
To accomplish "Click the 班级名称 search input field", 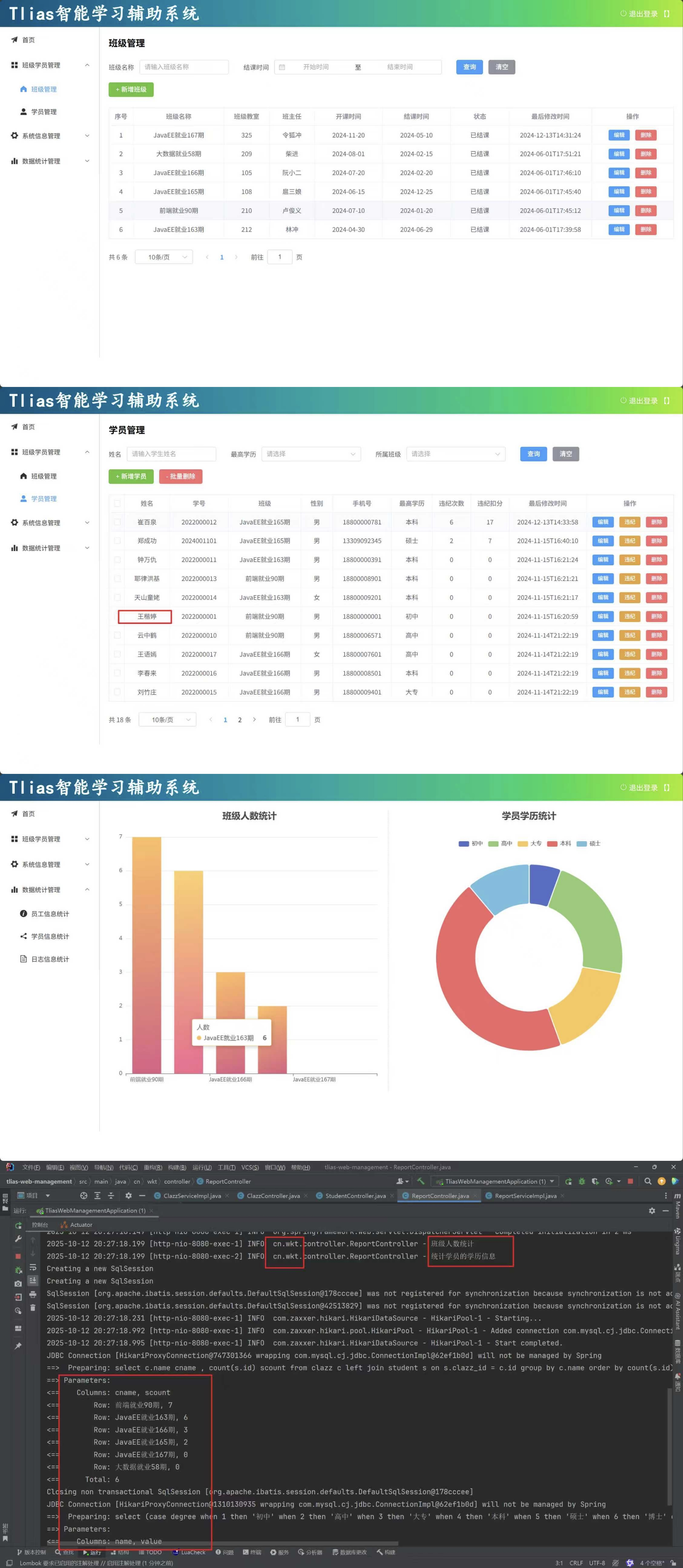I will (183, 67).
